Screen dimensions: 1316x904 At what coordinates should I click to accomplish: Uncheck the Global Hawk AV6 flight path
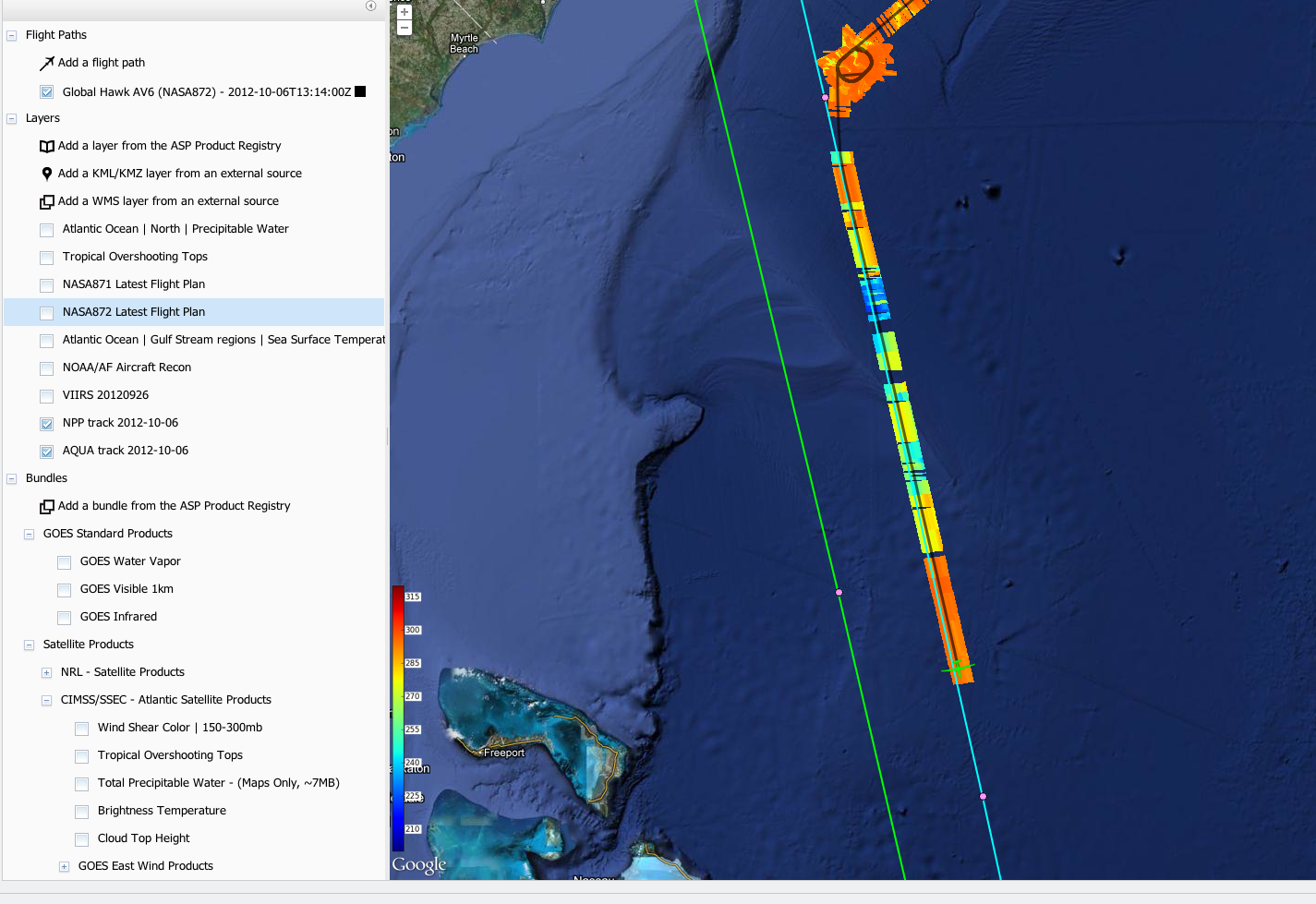coord(47,92)
